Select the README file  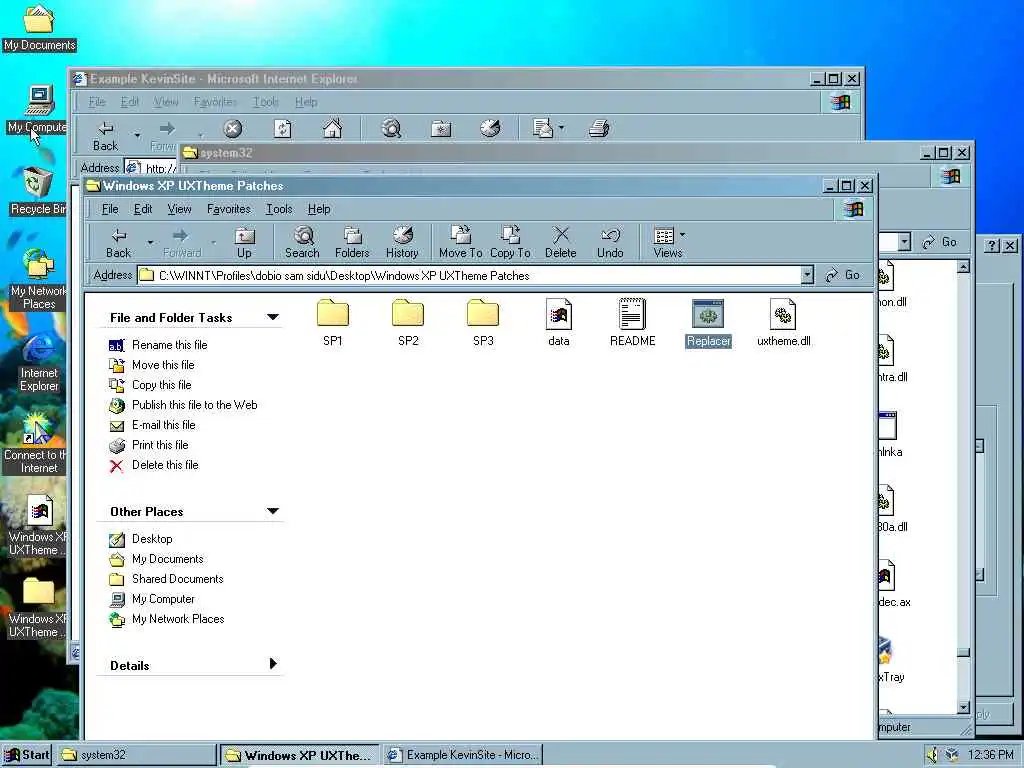(x=632, y=323)
